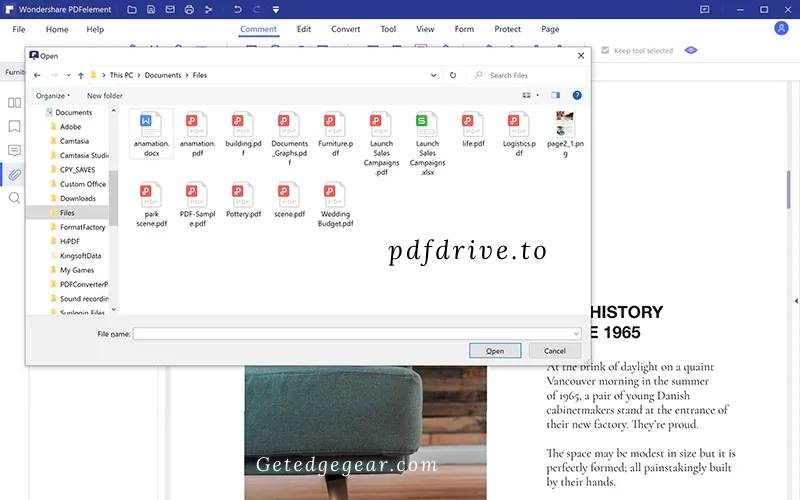Select the Launch Sales Campaigns.xlsx file
Image resolution: width=800 pixels, height=500 pixels.
coord(427,143)
